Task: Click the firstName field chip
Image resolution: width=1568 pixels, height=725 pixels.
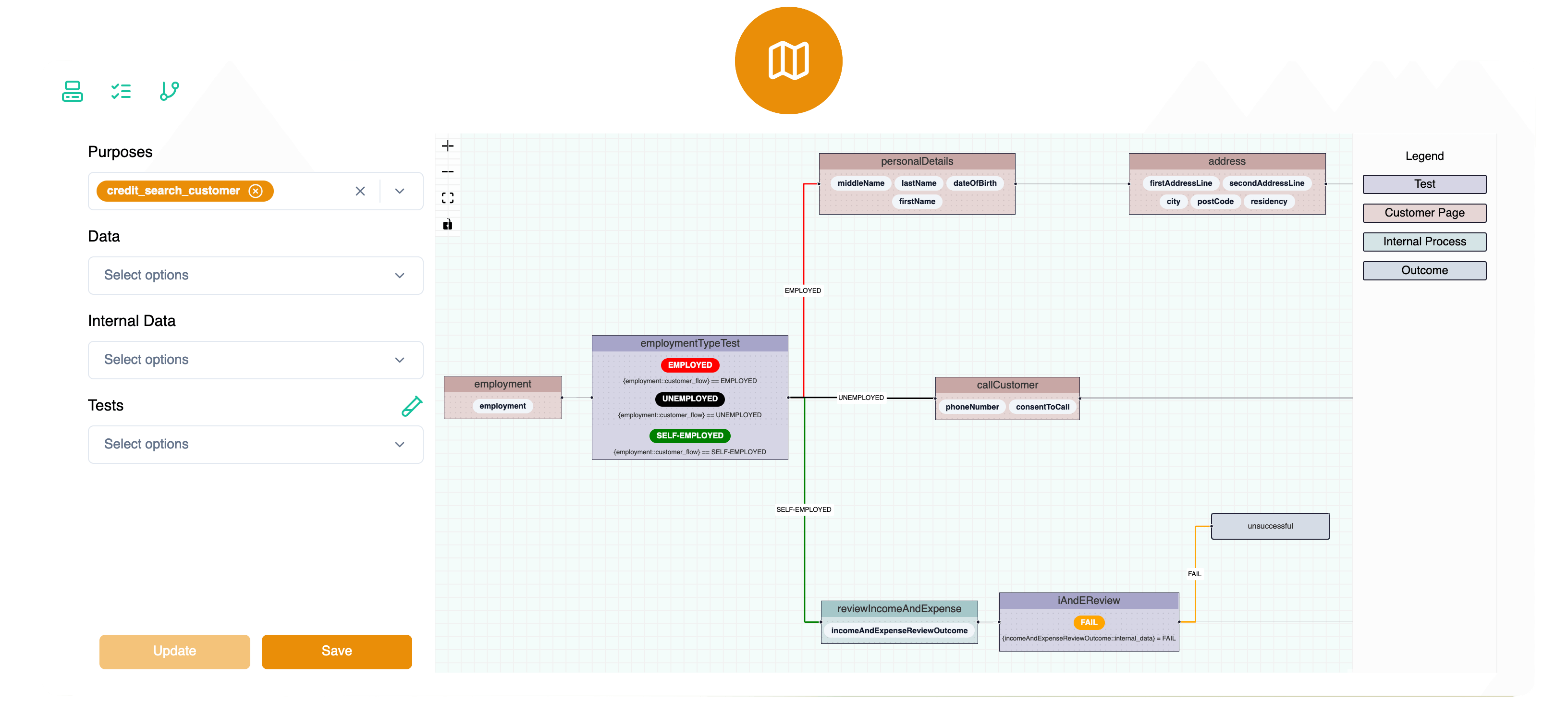Action: pyautogui.click(x=917, y=202)
